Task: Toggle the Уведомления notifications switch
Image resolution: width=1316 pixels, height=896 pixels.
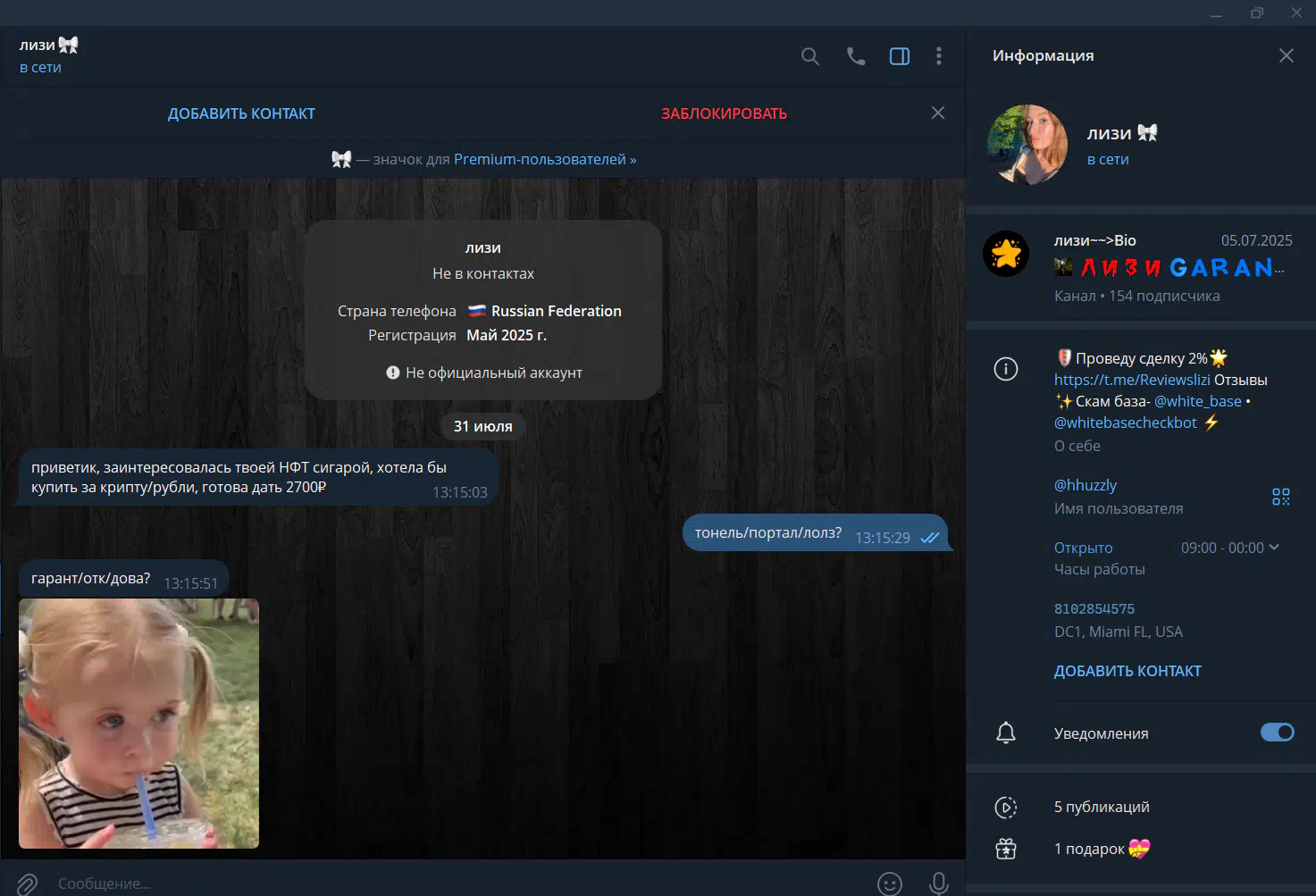Action: pyautogui.click(x=1278, y=733)
